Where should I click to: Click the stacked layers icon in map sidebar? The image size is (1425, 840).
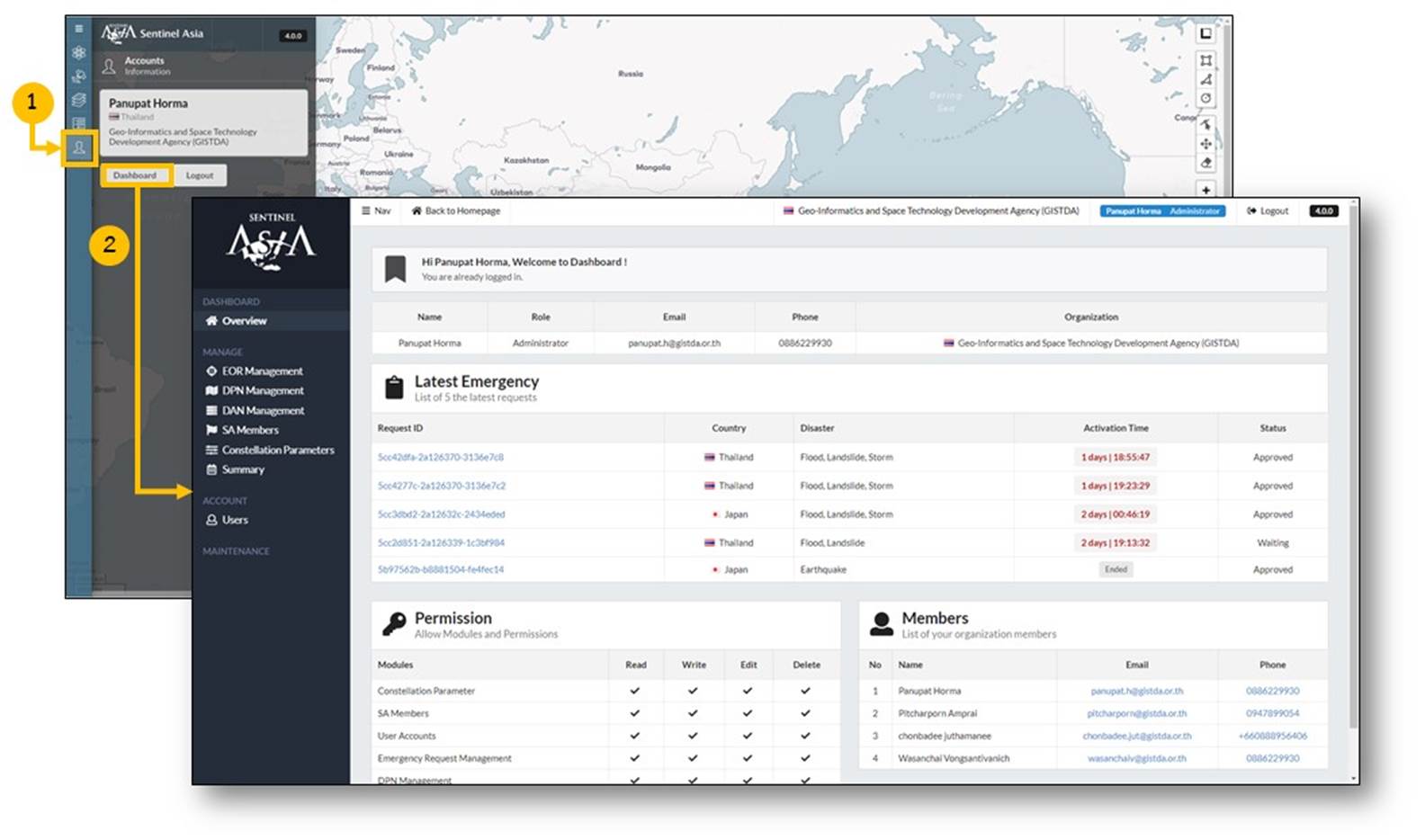[x=79, y=100]
